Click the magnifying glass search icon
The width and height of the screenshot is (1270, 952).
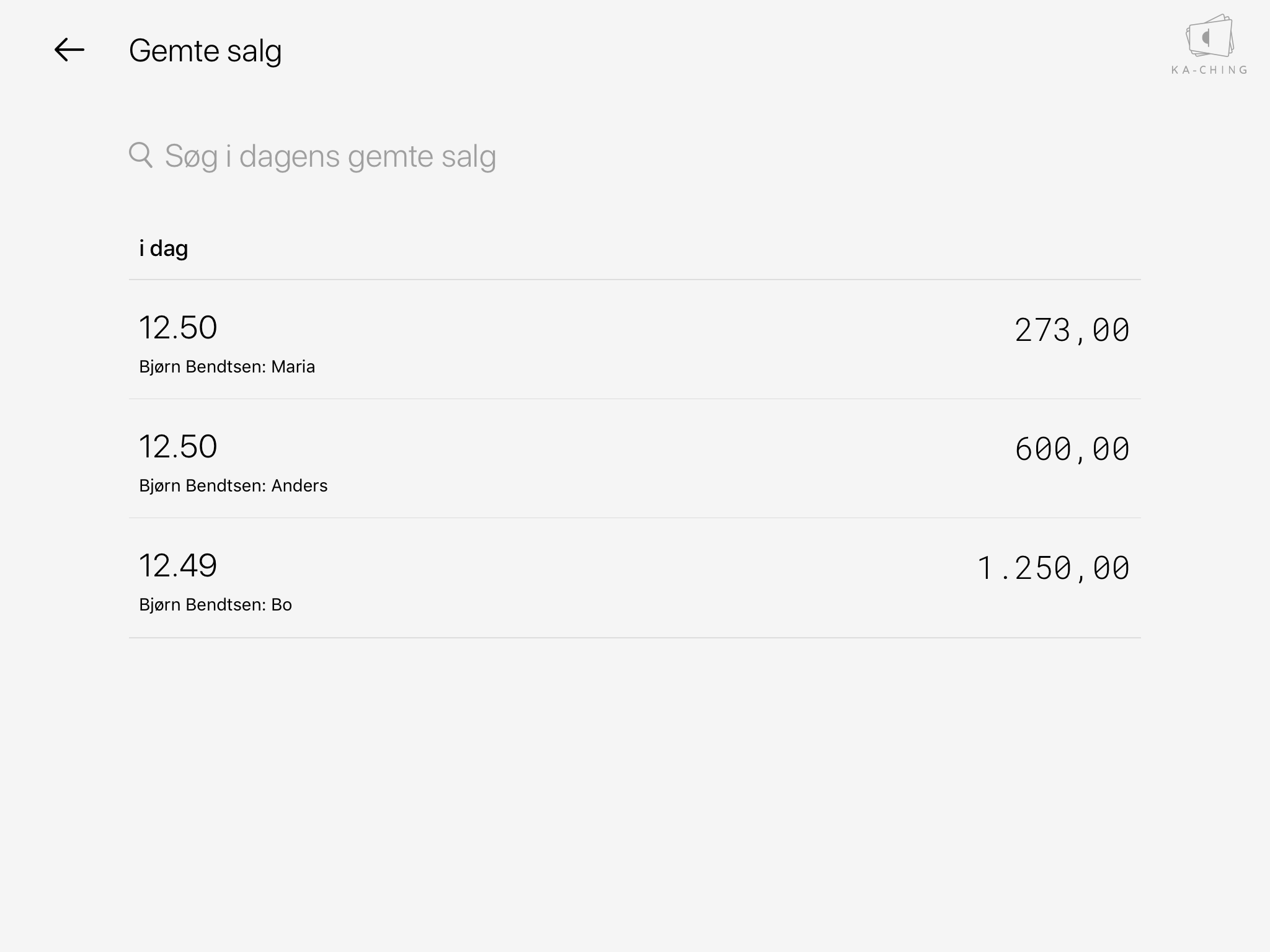point(141,155)
